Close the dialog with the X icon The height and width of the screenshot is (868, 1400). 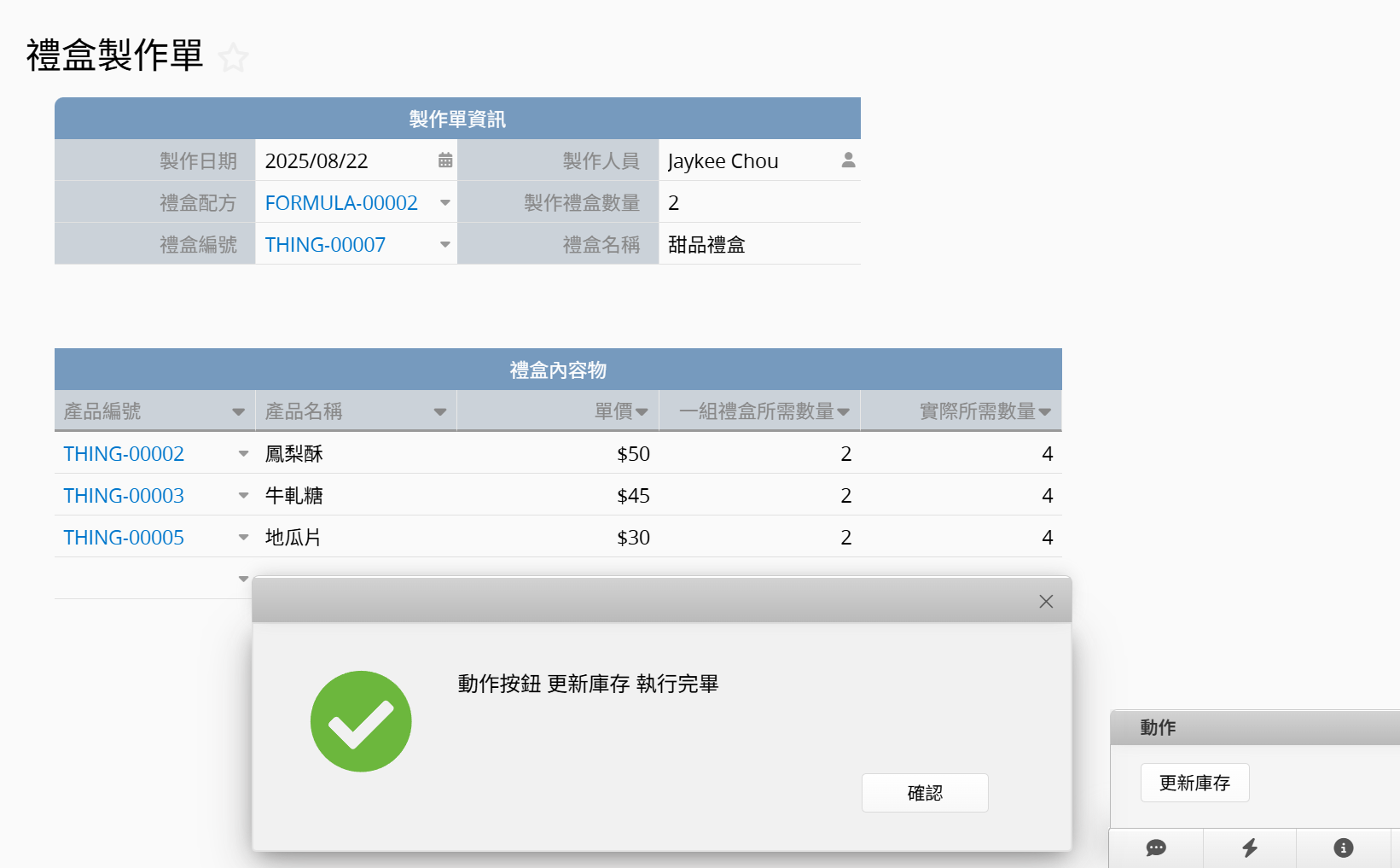tap(1046, 602)
